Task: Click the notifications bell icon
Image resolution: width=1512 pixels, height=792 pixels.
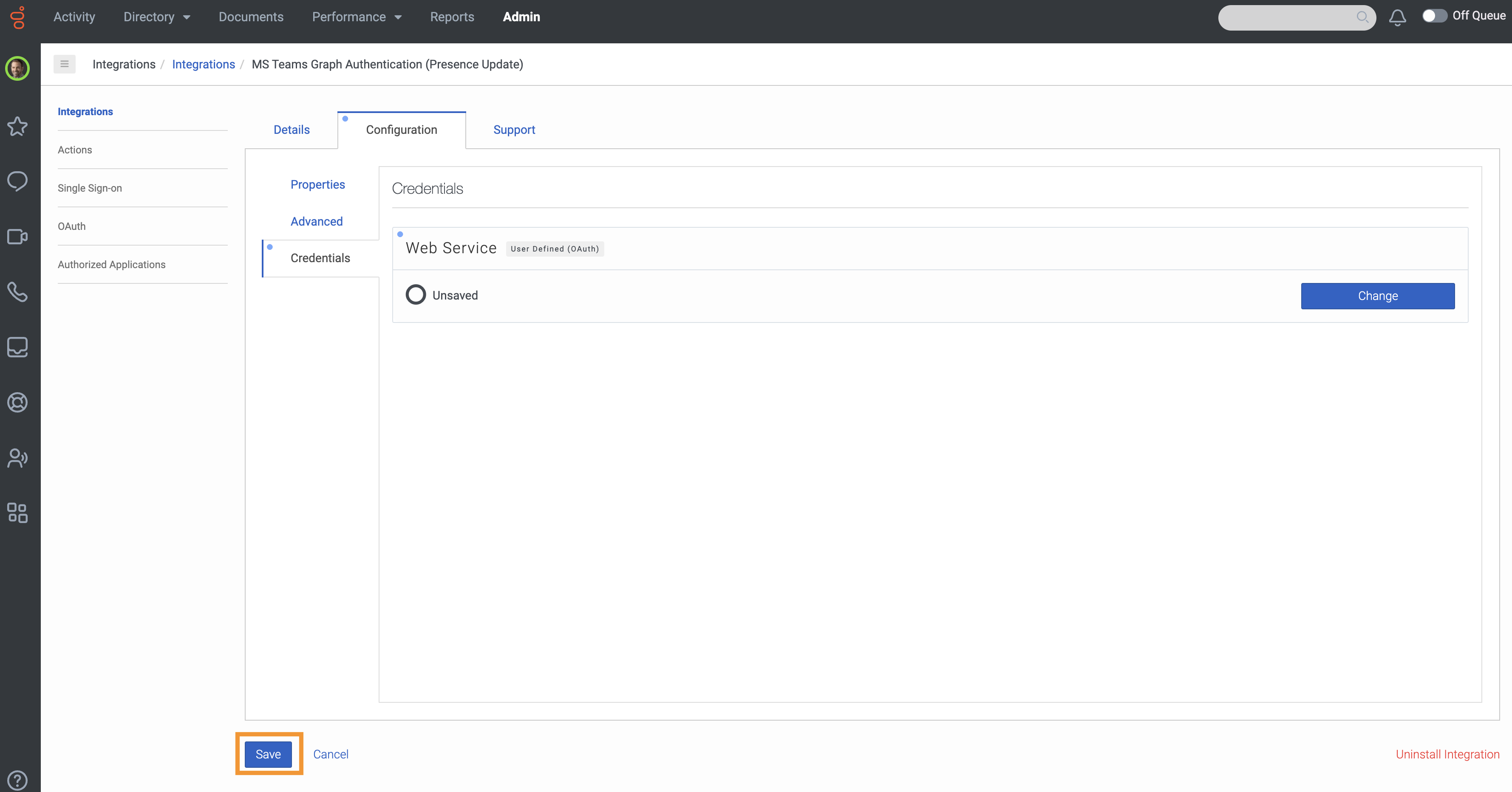Action: [1398, 17]
